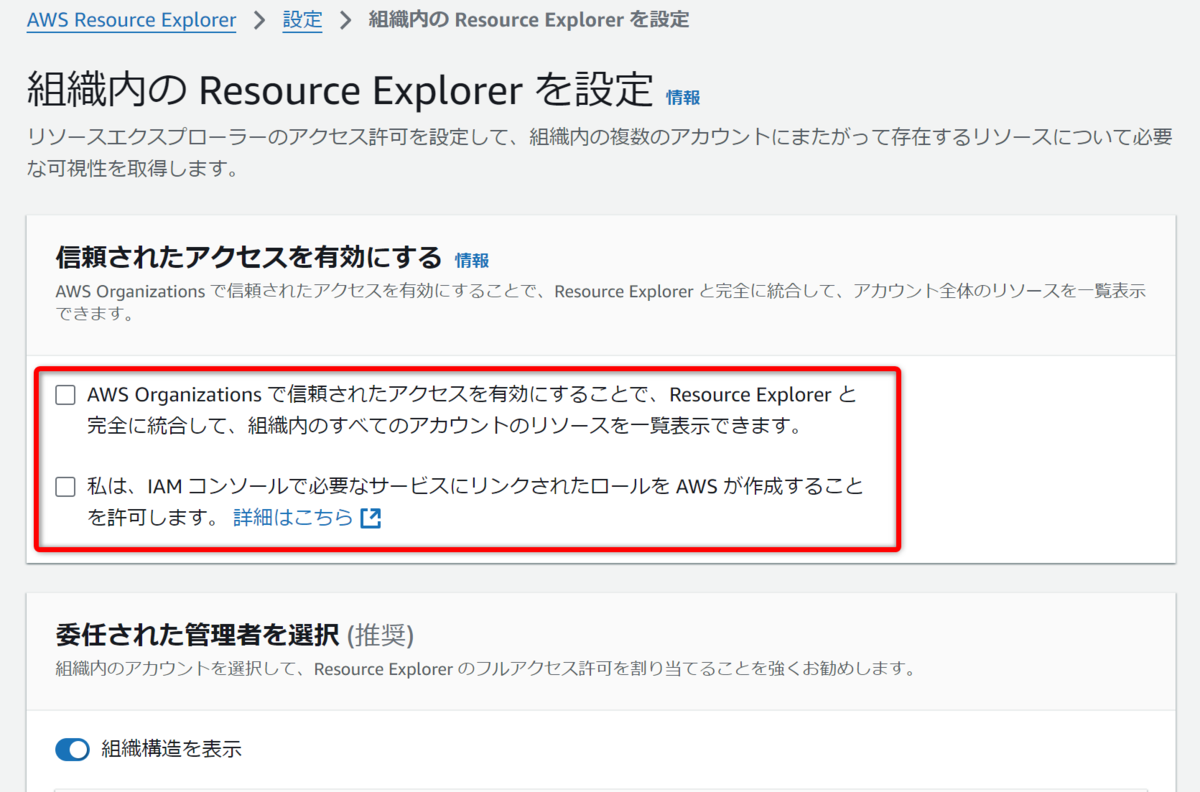Image resolution: width=1200 pixels, height=792 pixels.
Task: Click the 組織内の Resource Explorer を設定 breadcrumb text
Action: pyautogui.click(x=528, y=20)
